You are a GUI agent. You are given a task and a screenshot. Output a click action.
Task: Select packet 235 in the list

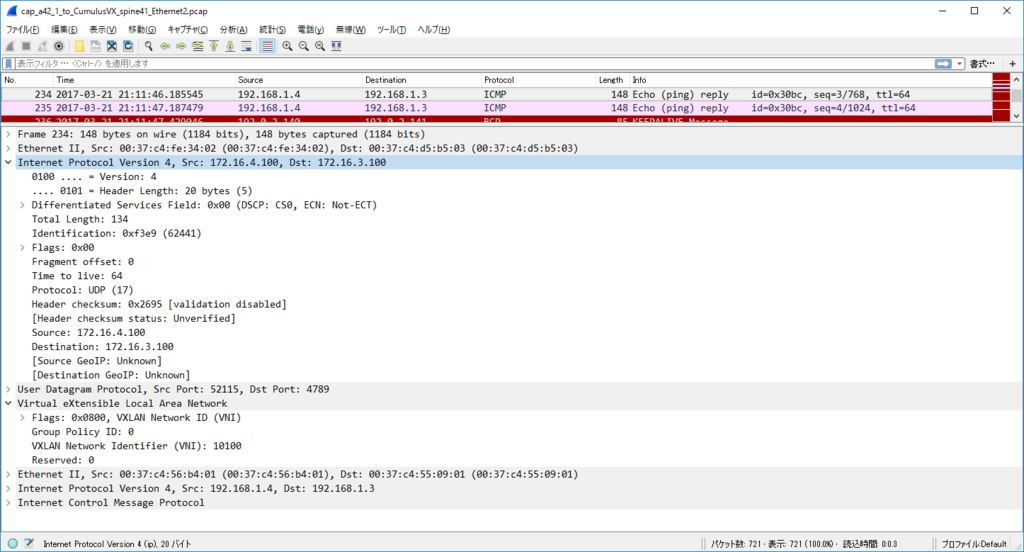click(496, 108)
